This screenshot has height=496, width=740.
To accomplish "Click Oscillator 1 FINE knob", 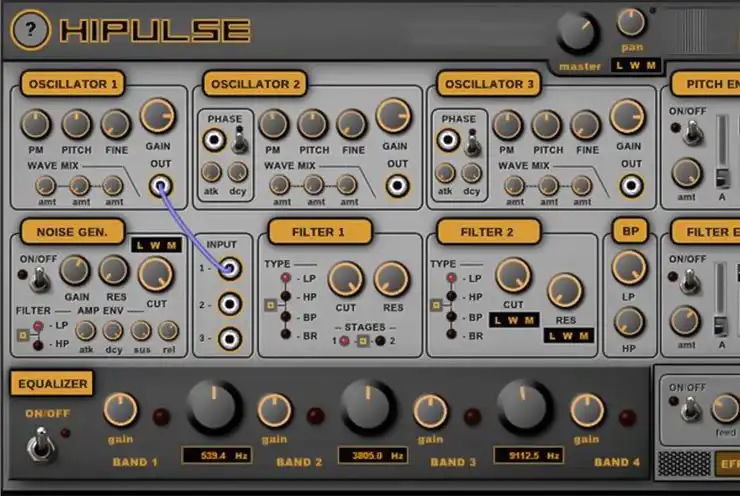I will tap(116, 125).
